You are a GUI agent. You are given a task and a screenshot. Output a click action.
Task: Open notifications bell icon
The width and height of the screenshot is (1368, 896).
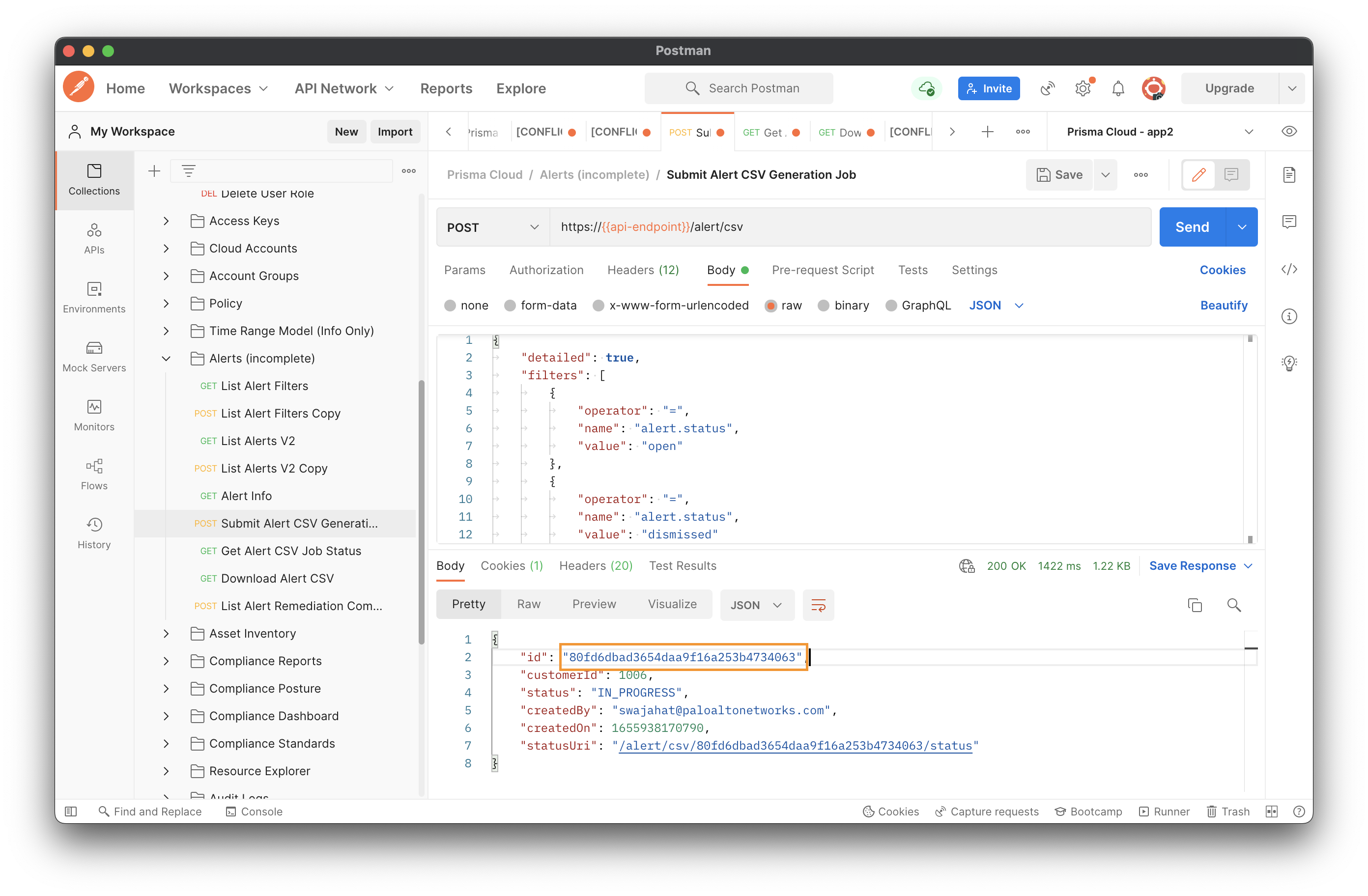(x=1118, y=88)
